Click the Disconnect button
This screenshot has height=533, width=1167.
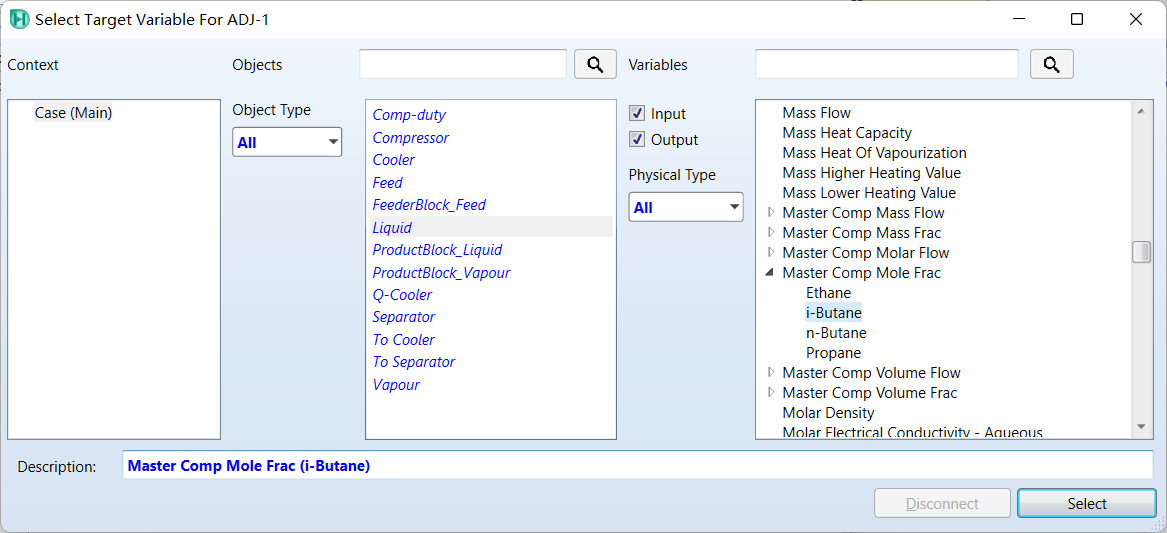(x=942, y=504)
